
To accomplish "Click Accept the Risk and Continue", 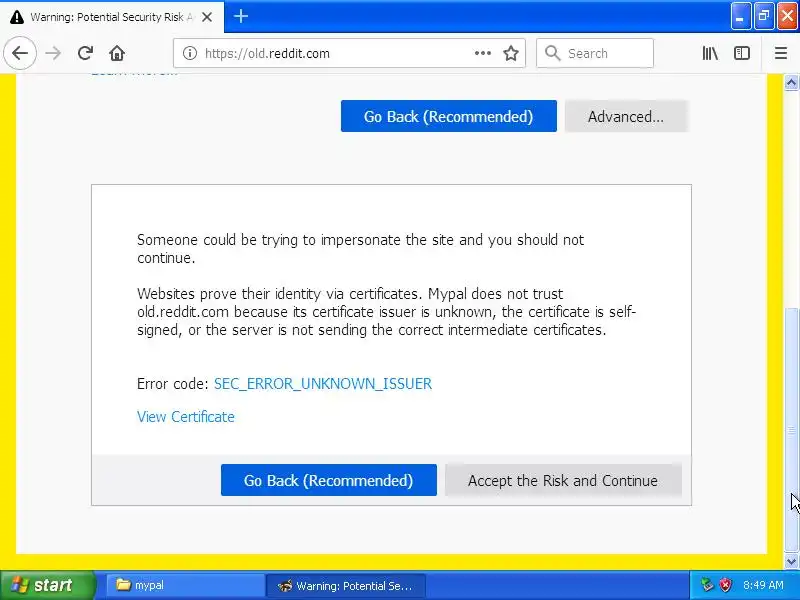I will coord(563,480).
